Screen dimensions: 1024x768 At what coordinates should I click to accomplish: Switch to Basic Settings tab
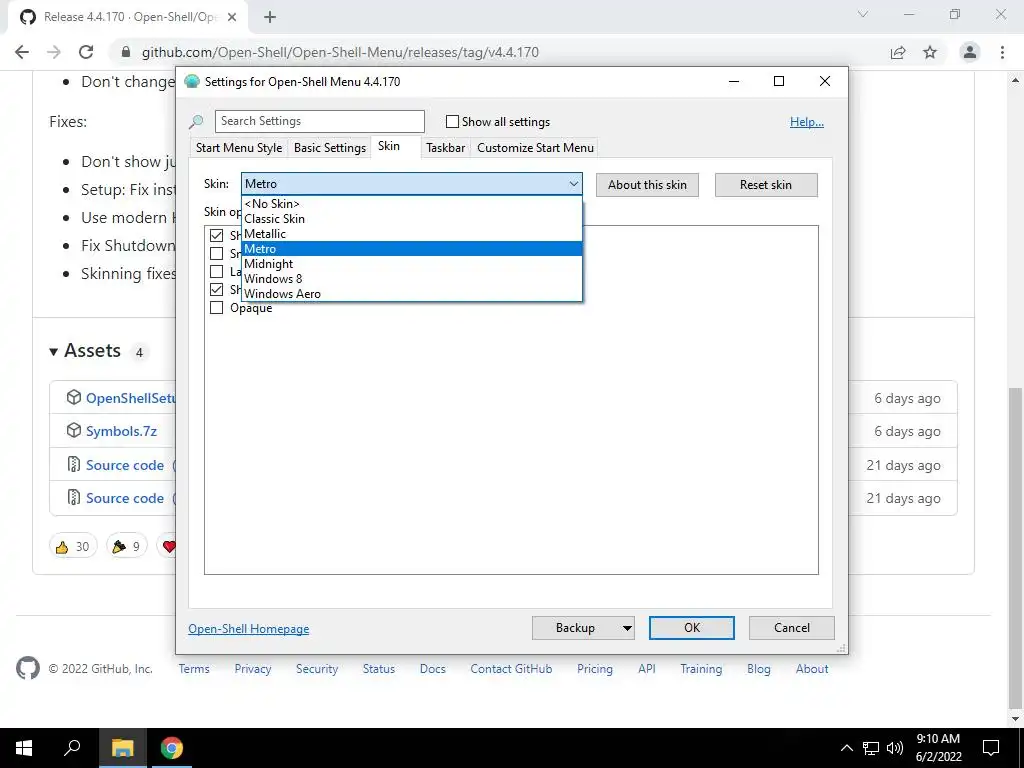(x=330, y=148)
